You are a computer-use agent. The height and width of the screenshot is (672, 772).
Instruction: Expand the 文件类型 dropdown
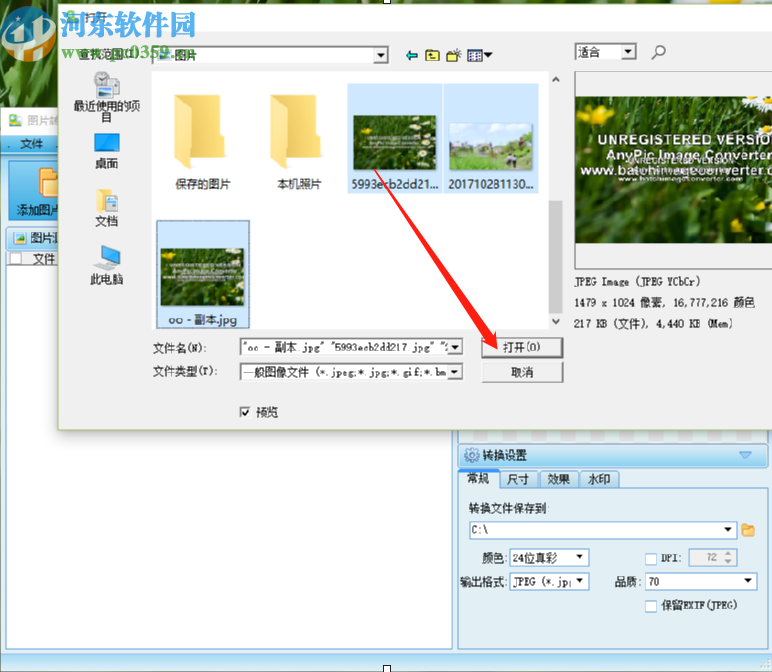pyautogui.click(x=455, y=372)
